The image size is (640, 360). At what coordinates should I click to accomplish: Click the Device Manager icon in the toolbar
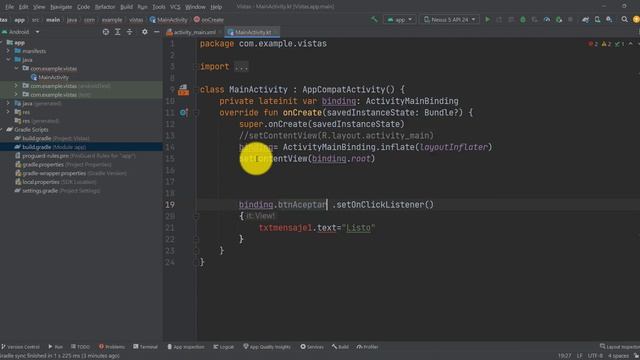tap(597, 20)
